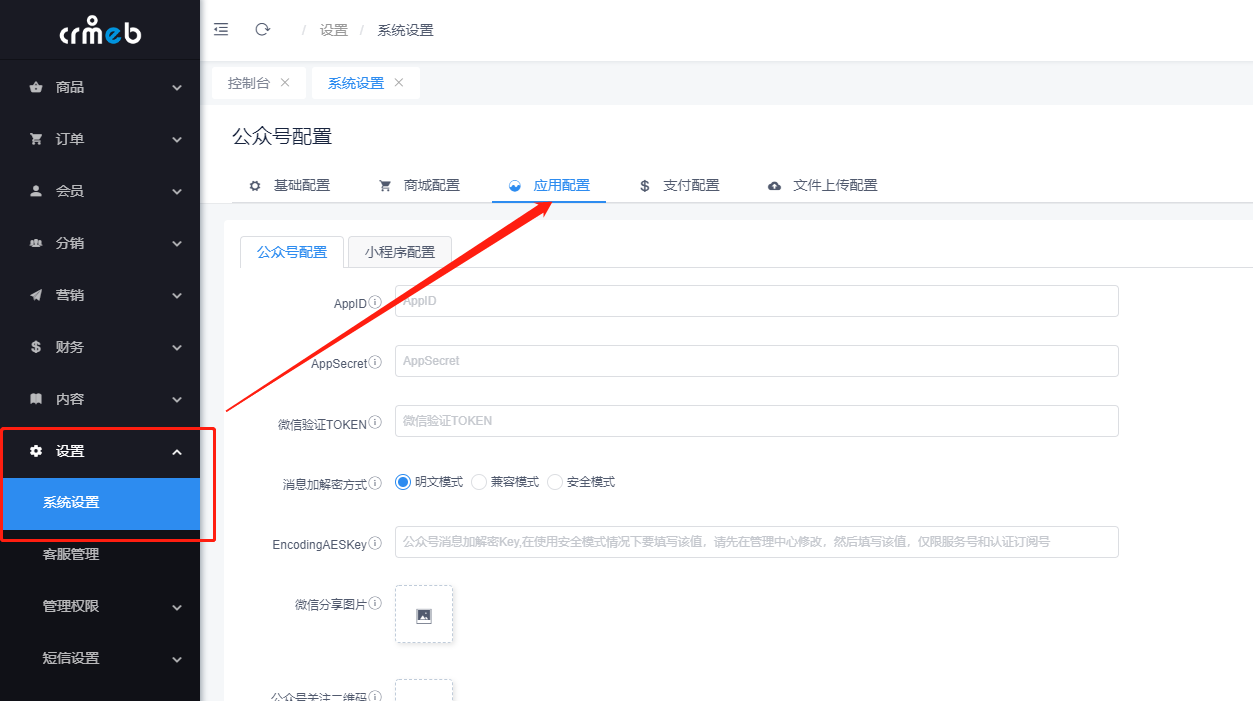Switch to the 公众号配置 sub-tab
The height and width of the screenshot is (701, 1253).
pos(292,252)
